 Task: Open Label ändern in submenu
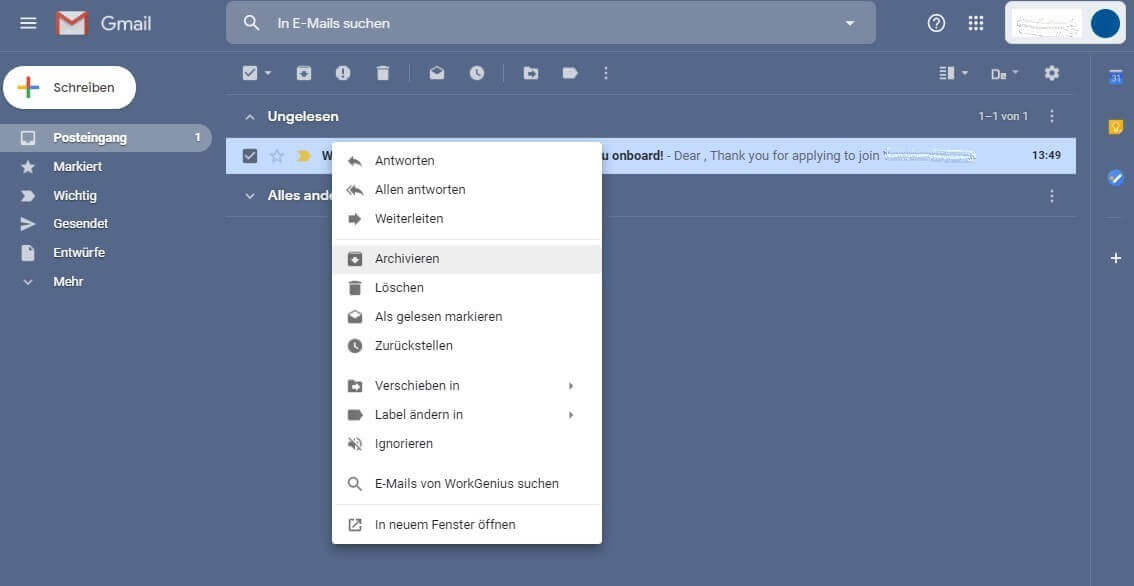pyautogui.click(x=466, y=415)
